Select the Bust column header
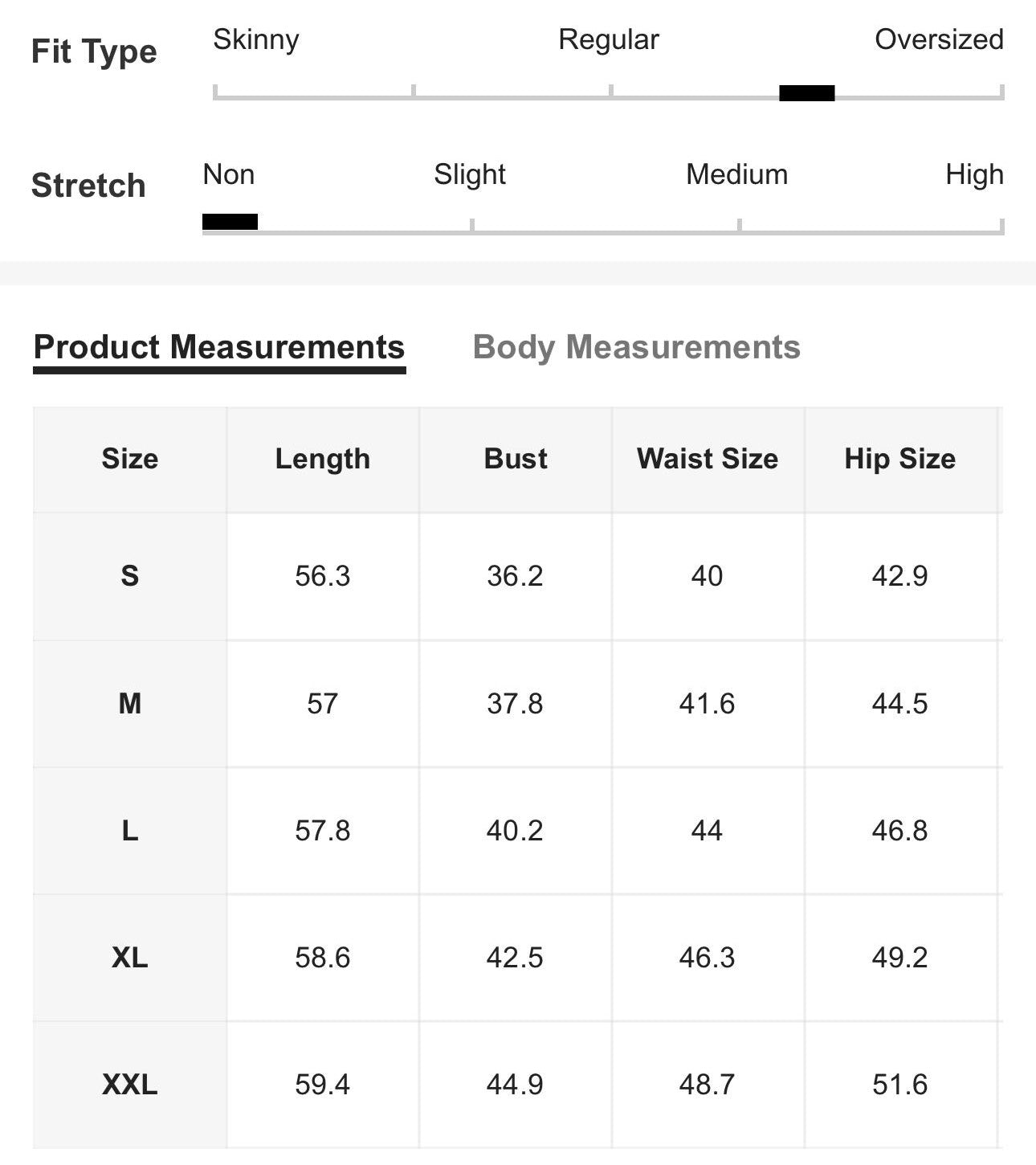The width and height of the screenshot is (1036, 1165). pyautogui.click(x=515, y=459)
